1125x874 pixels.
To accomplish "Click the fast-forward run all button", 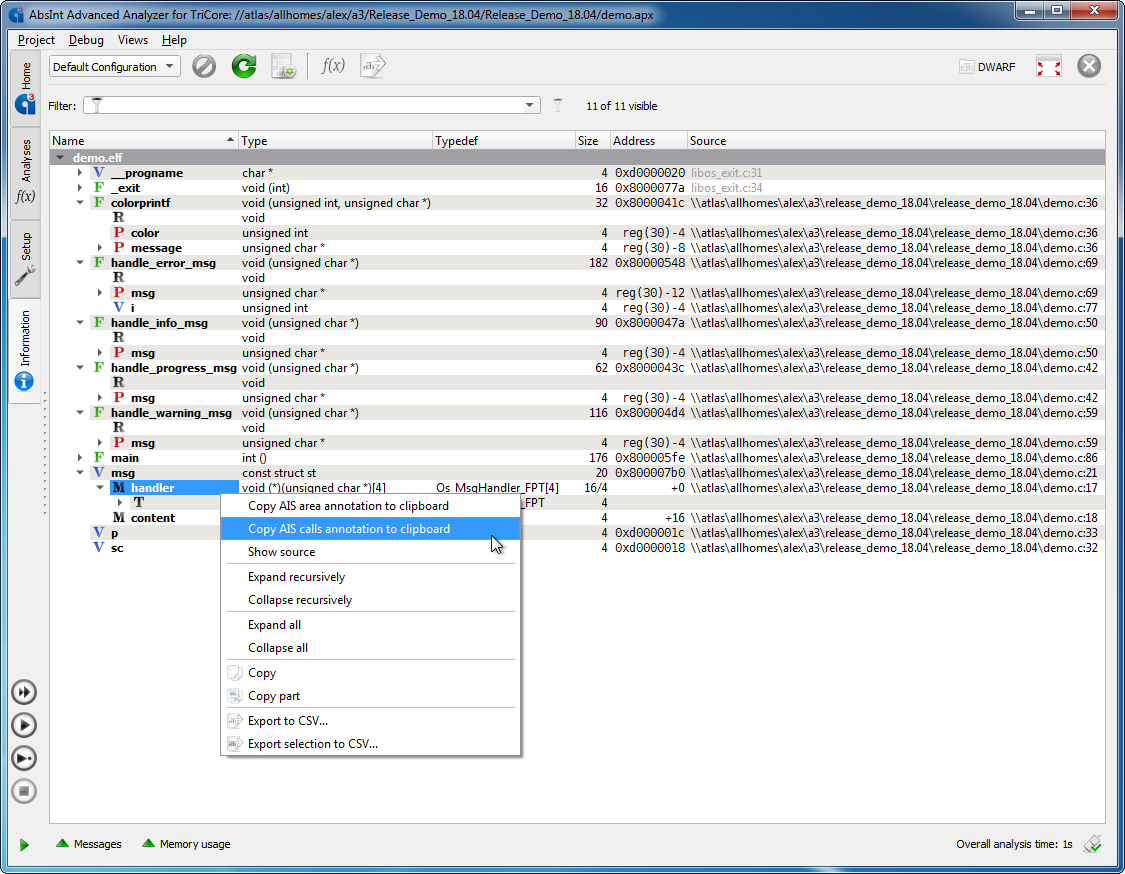I will pyautogui.click(x=24, y=692).
